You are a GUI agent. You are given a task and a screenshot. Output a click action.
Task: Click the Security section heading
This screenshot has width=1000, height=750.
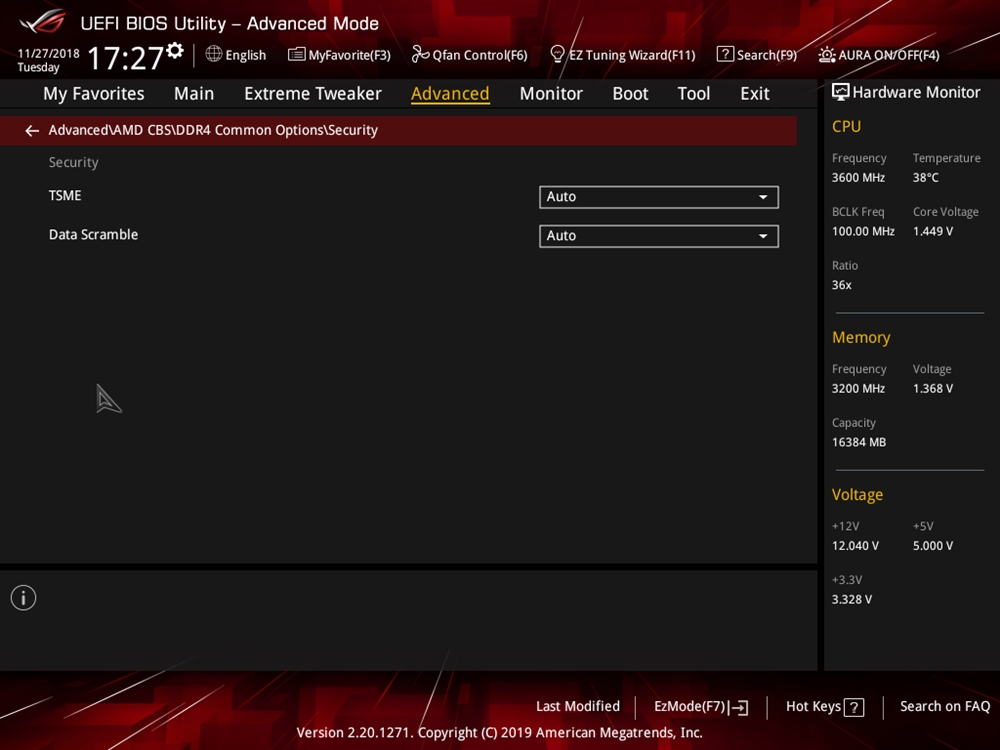(73, 163)
